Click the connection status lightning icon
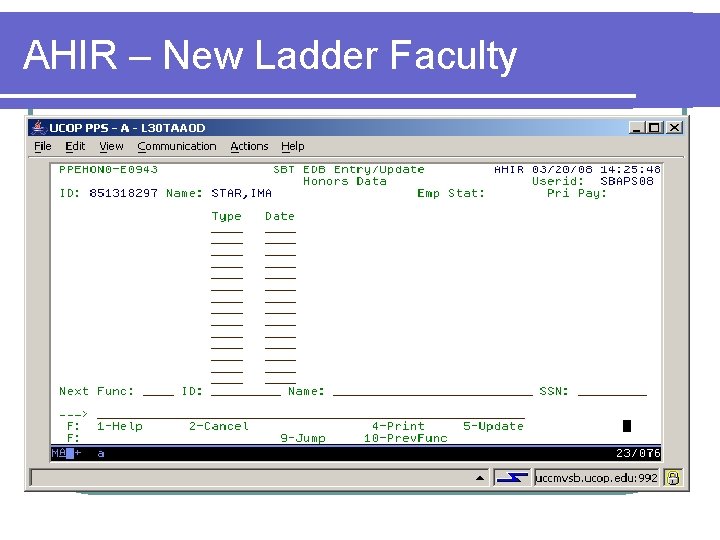 point(512,478)
